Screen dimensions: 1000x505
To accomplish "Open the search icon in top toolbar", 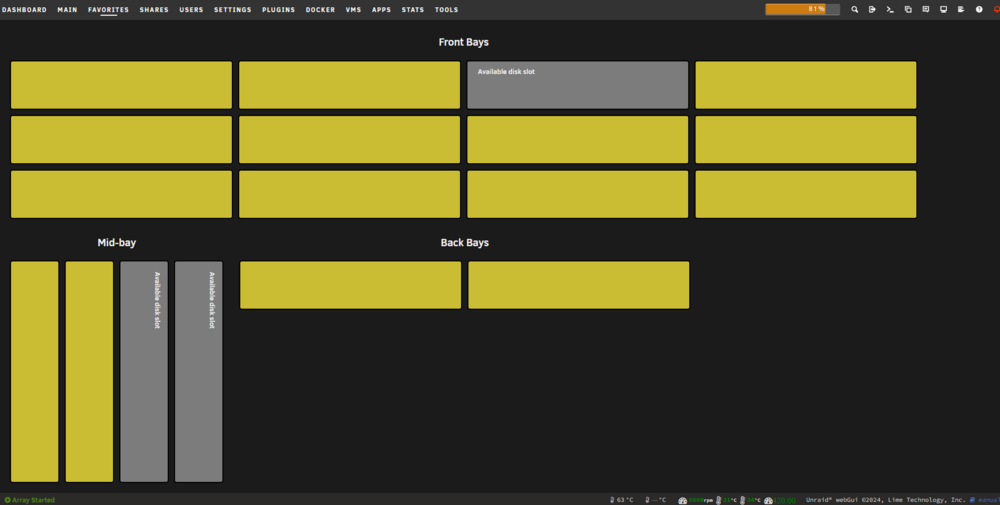I will (x=855, y=10).
